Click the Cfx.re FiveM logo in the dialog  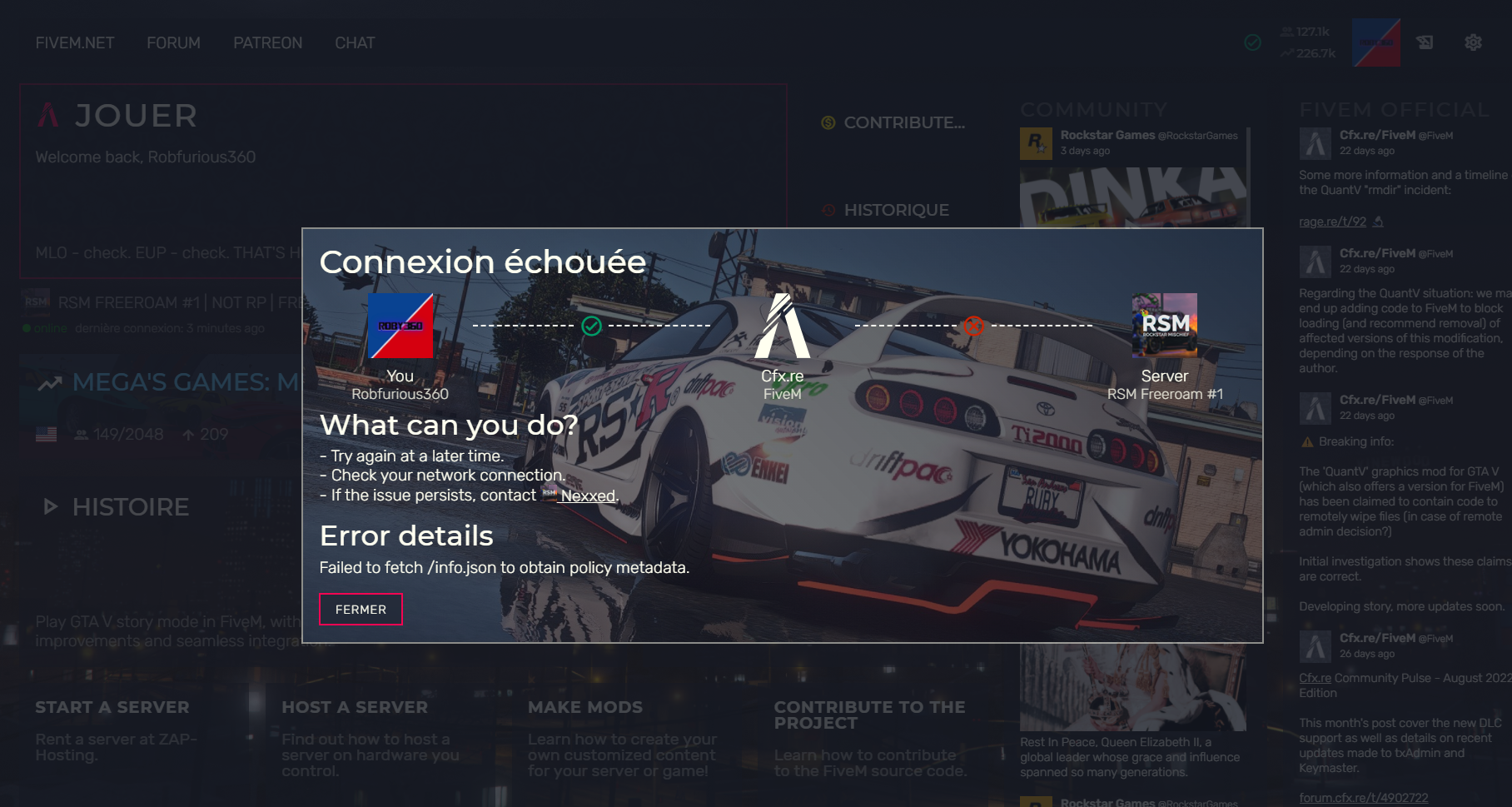[782, 326]
